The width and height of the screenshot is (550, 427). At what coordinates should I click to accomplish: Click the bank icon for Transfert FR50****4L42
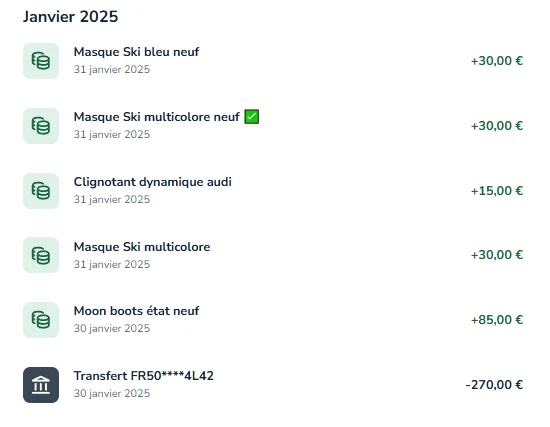pyautogui.click(x=41, y=385)
